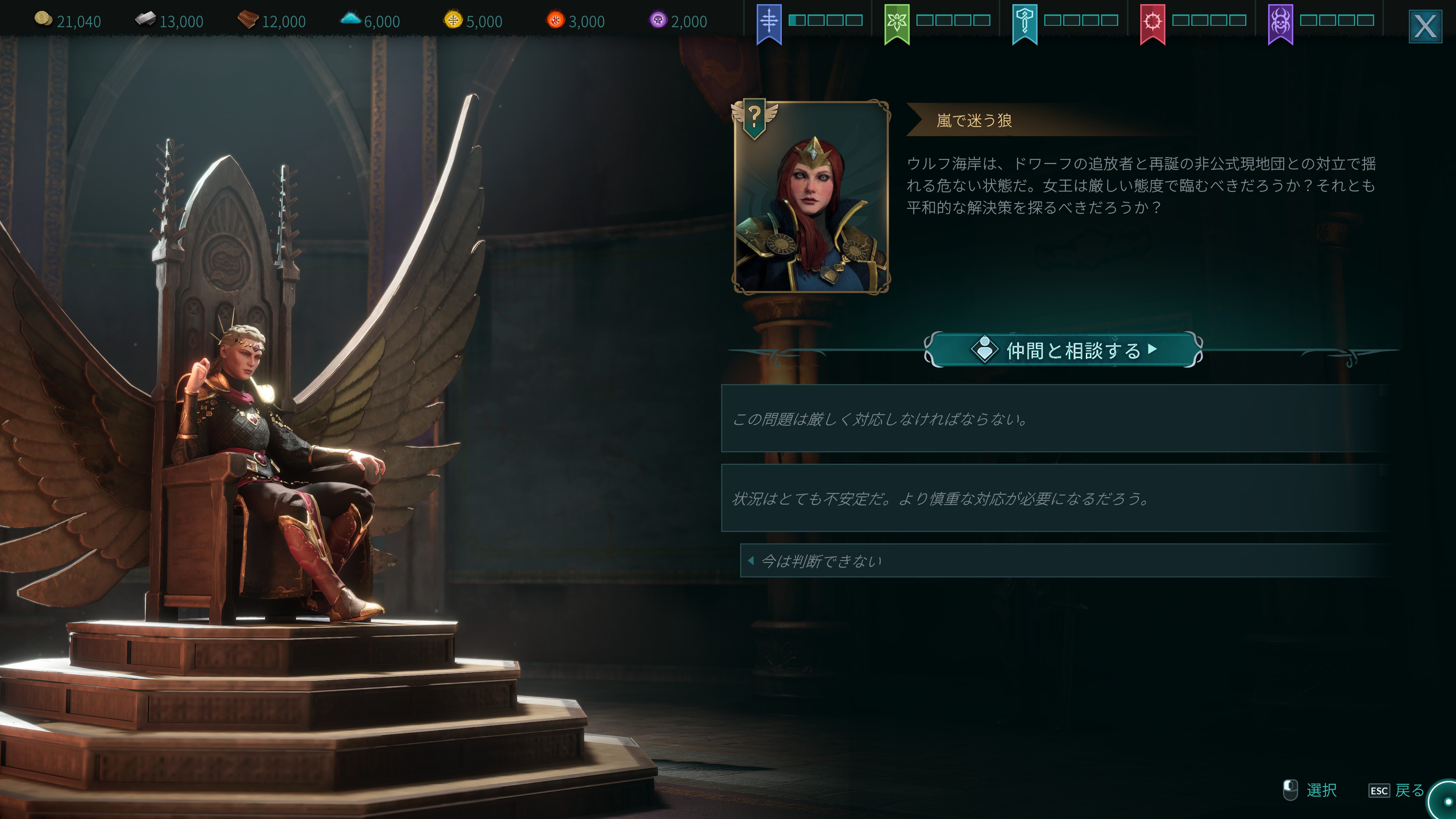Select 今は判断できない to postpone decision
The width and height of the screenshot is (1456, 819).
click(x=1064, y=561)
